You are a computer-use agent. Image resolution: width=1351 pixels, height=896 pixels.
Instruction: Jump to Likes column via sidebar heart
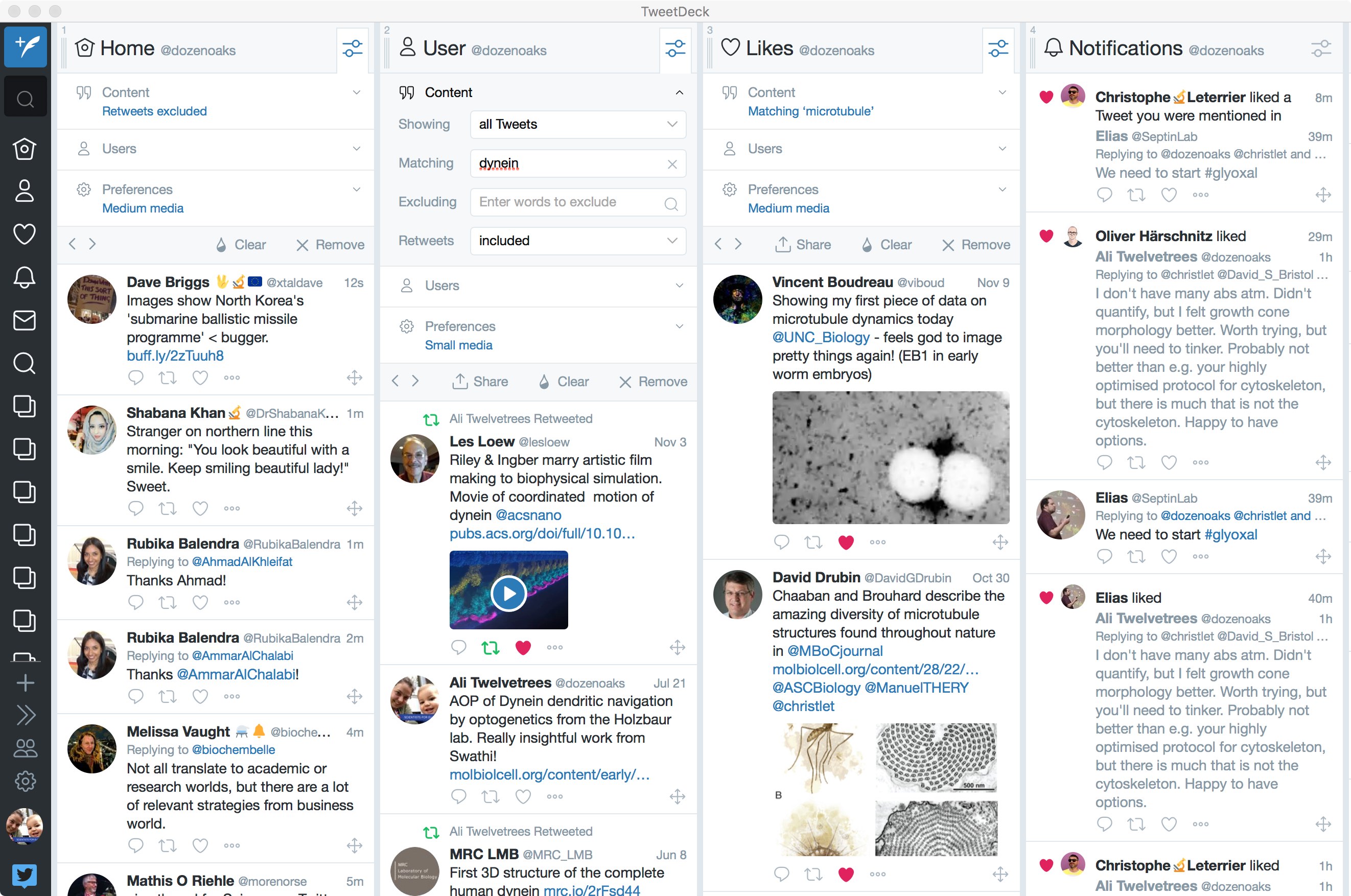pyautogui.click(x=25, y=234)
